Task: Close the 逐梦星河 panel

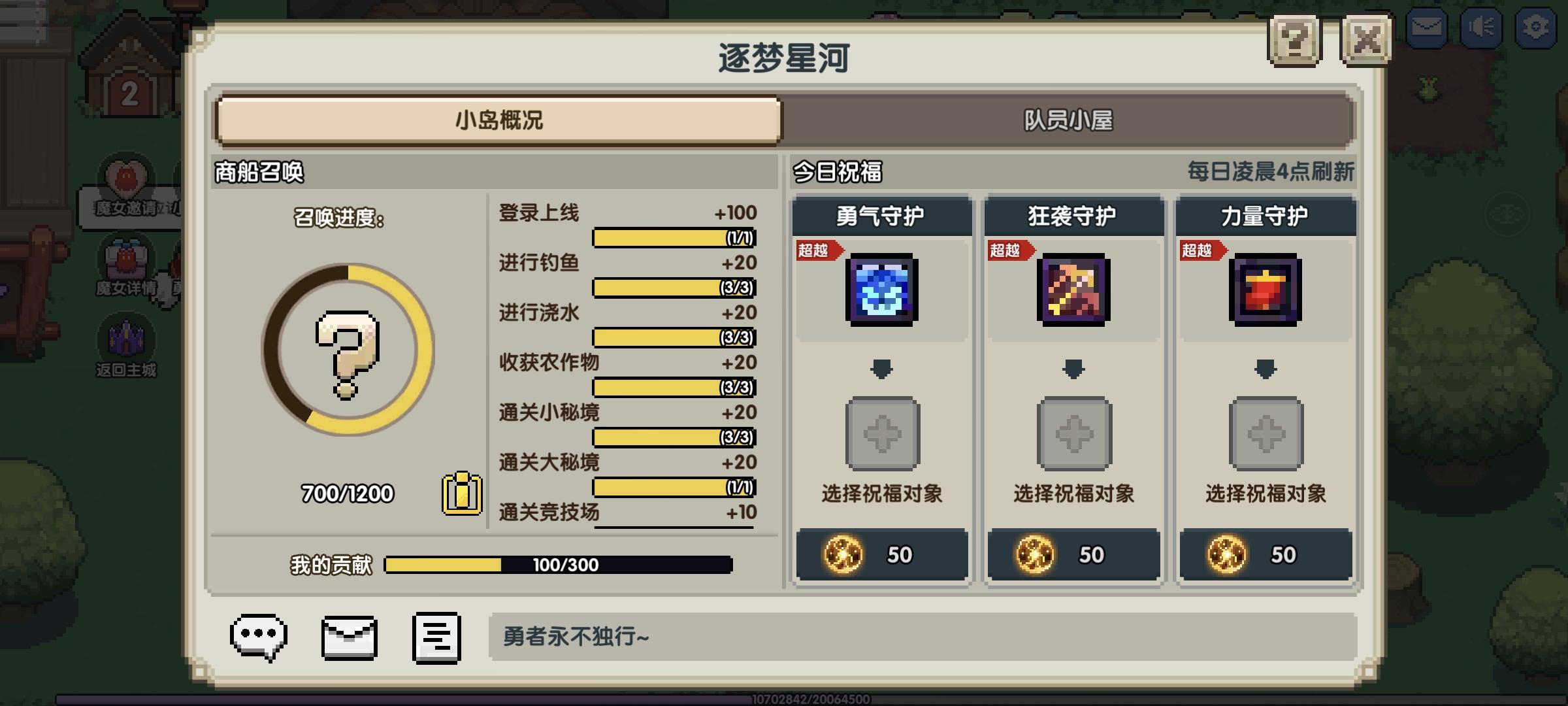Action: (x=1366, y=41)
